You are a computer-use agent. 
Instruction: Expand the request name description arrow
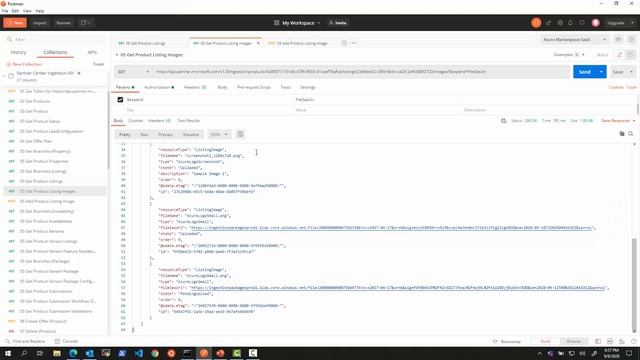(x=117, y=55)
